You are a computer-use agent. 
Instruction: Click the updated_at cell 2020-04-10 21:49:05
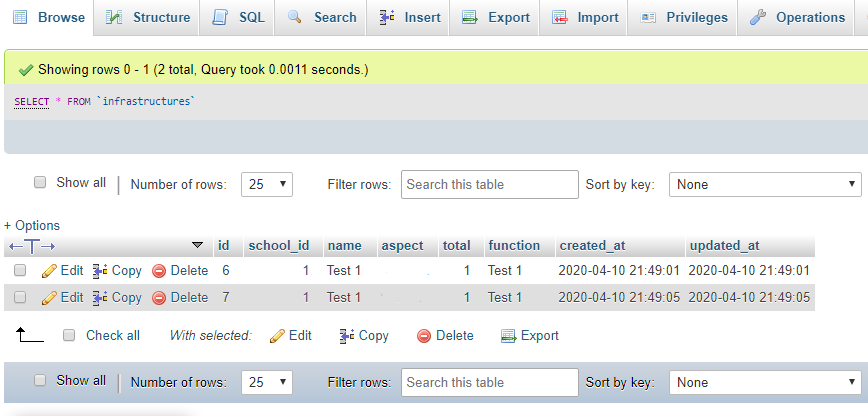click(749, 297)
